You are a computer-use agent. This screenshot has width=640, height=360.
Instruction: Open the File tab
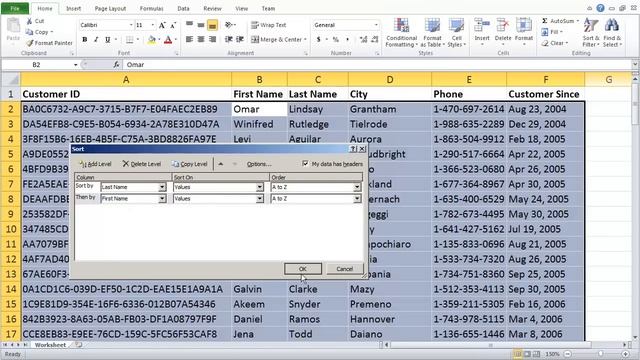click(15, 9)
